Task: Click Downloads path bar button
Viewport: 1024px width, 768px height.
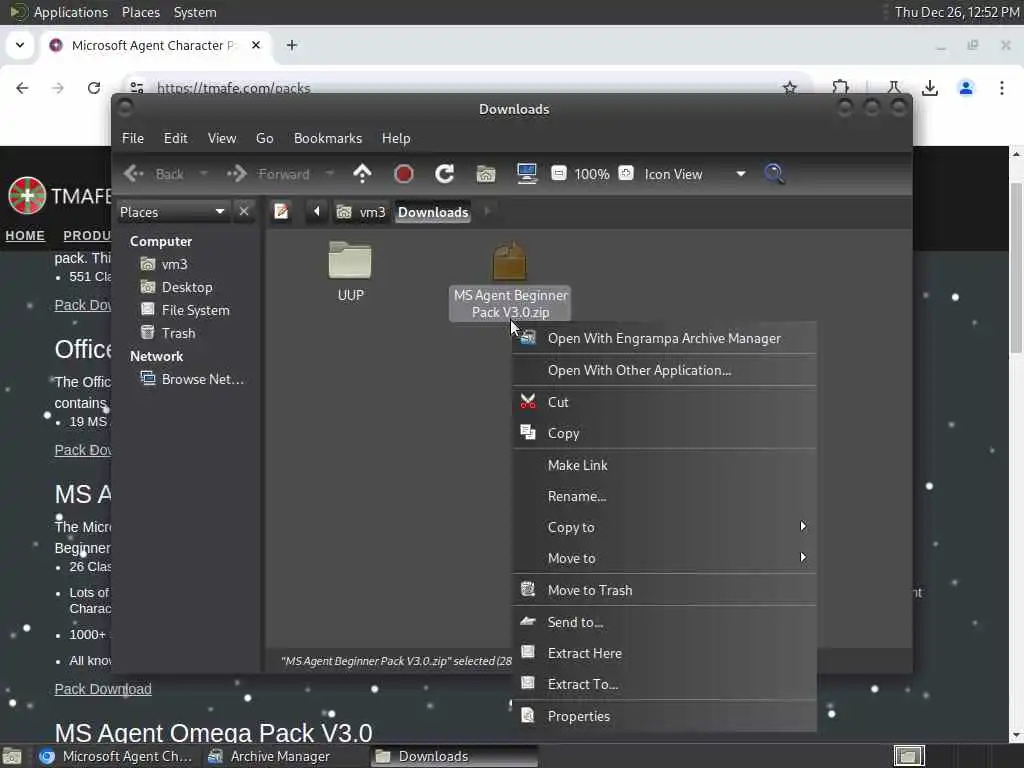Action: 433,212
